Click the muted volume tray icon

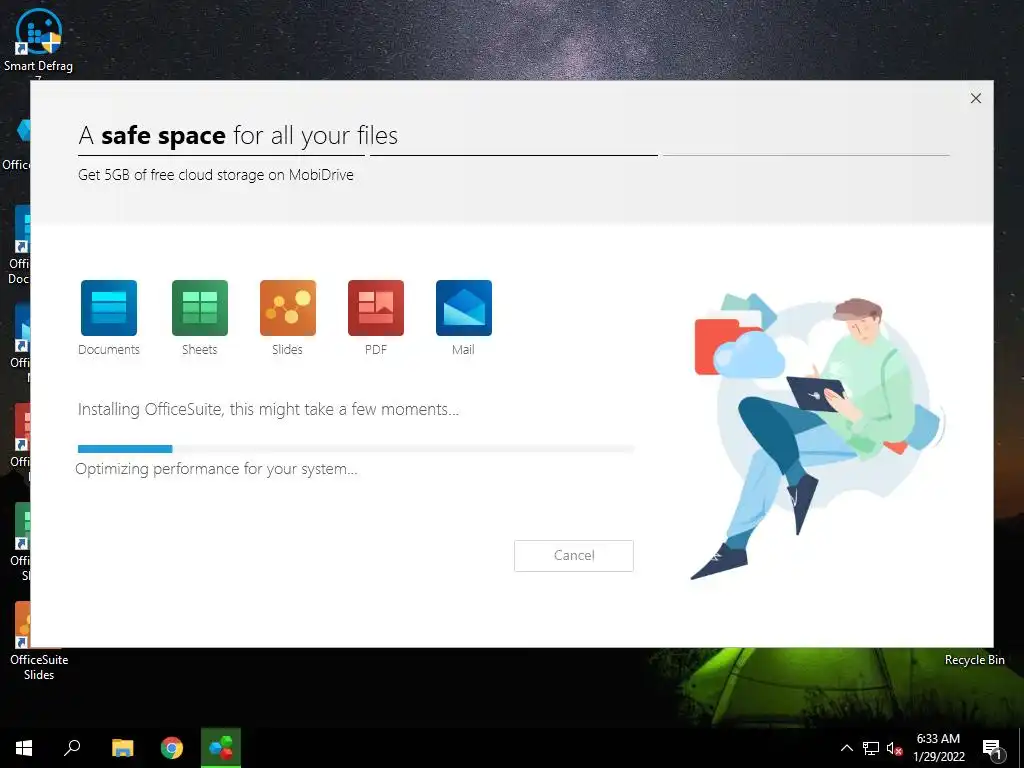tap(895, 748)
